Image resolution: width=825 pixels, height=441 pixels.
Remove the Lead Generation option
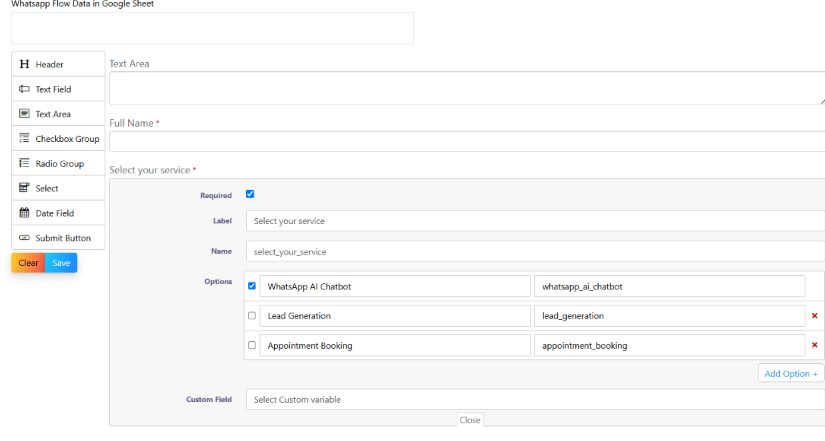point(814,316)
